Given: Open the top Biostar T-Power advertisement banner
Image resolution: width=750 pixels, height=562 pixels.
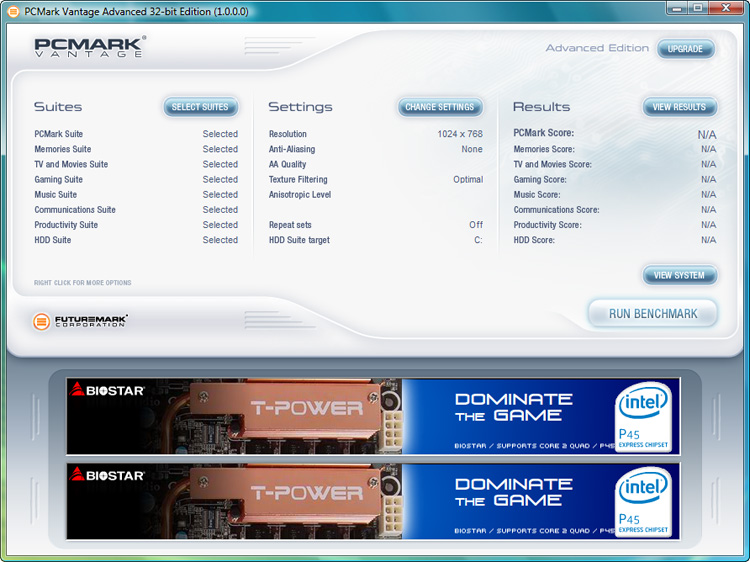Looking at the screenshot, I should pyautogui.click(x=373, y=416).
